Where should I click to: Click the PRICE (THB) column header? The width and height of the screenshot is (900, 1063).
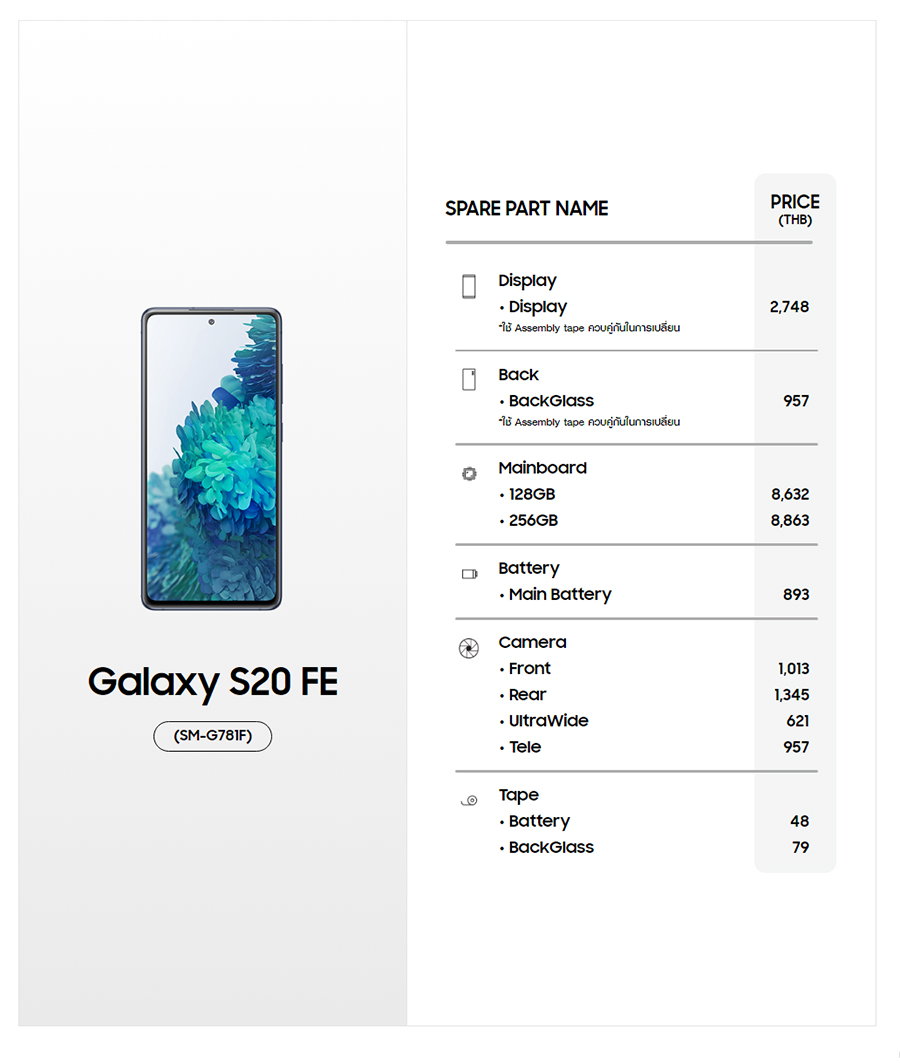click(x=795, y=209)
